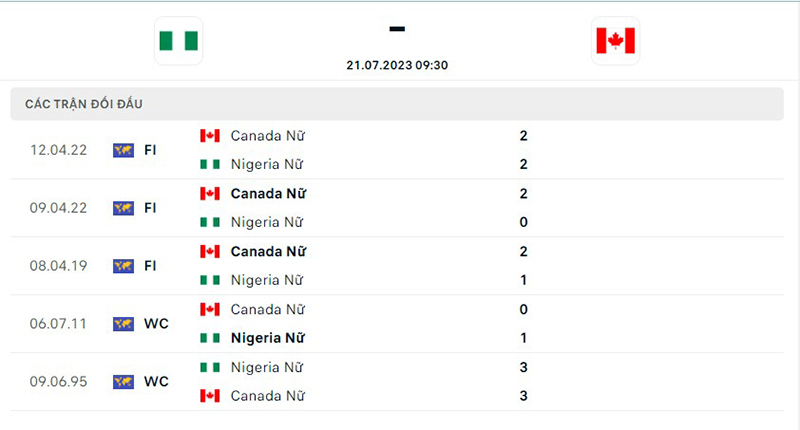Click Canada flag in 12.04.22 match
This screenshot has width=800, height=430.
pyautogui.click(x=210, y=135)
